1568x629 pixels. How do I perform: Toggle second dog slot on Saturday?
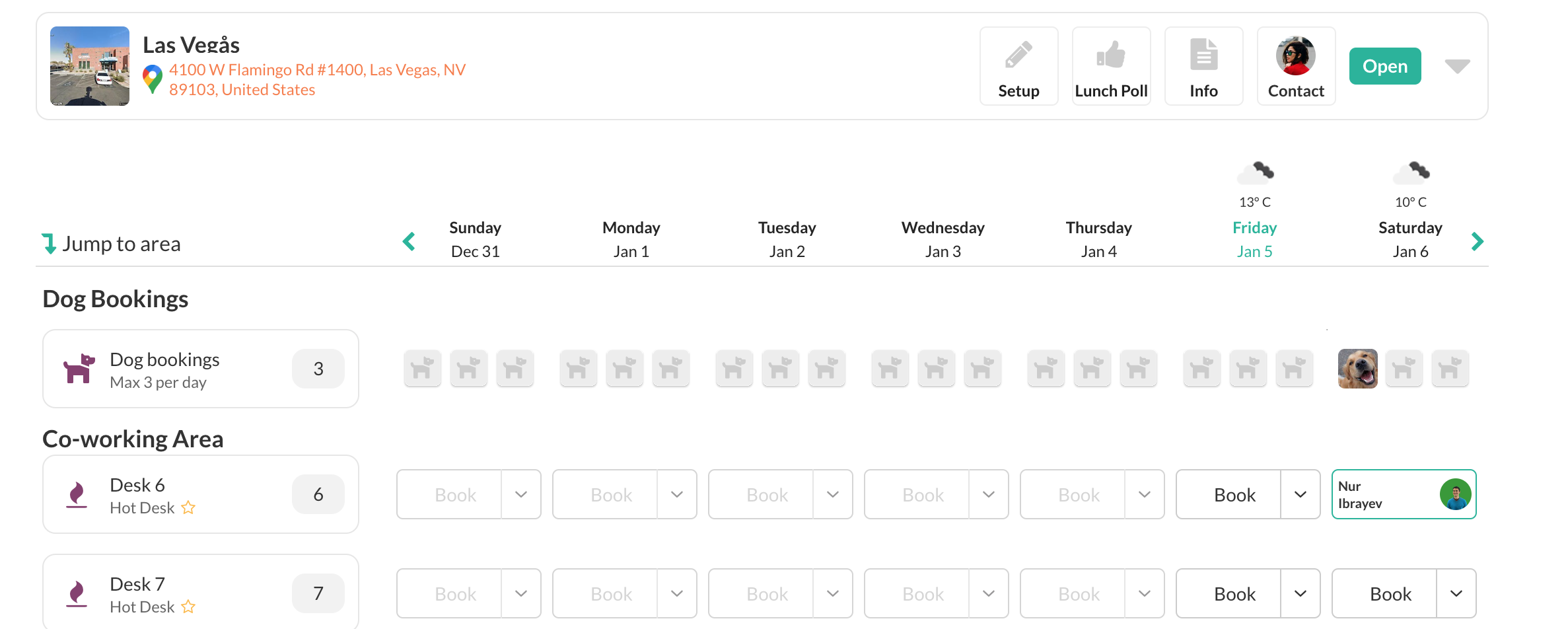point(1404,369)
